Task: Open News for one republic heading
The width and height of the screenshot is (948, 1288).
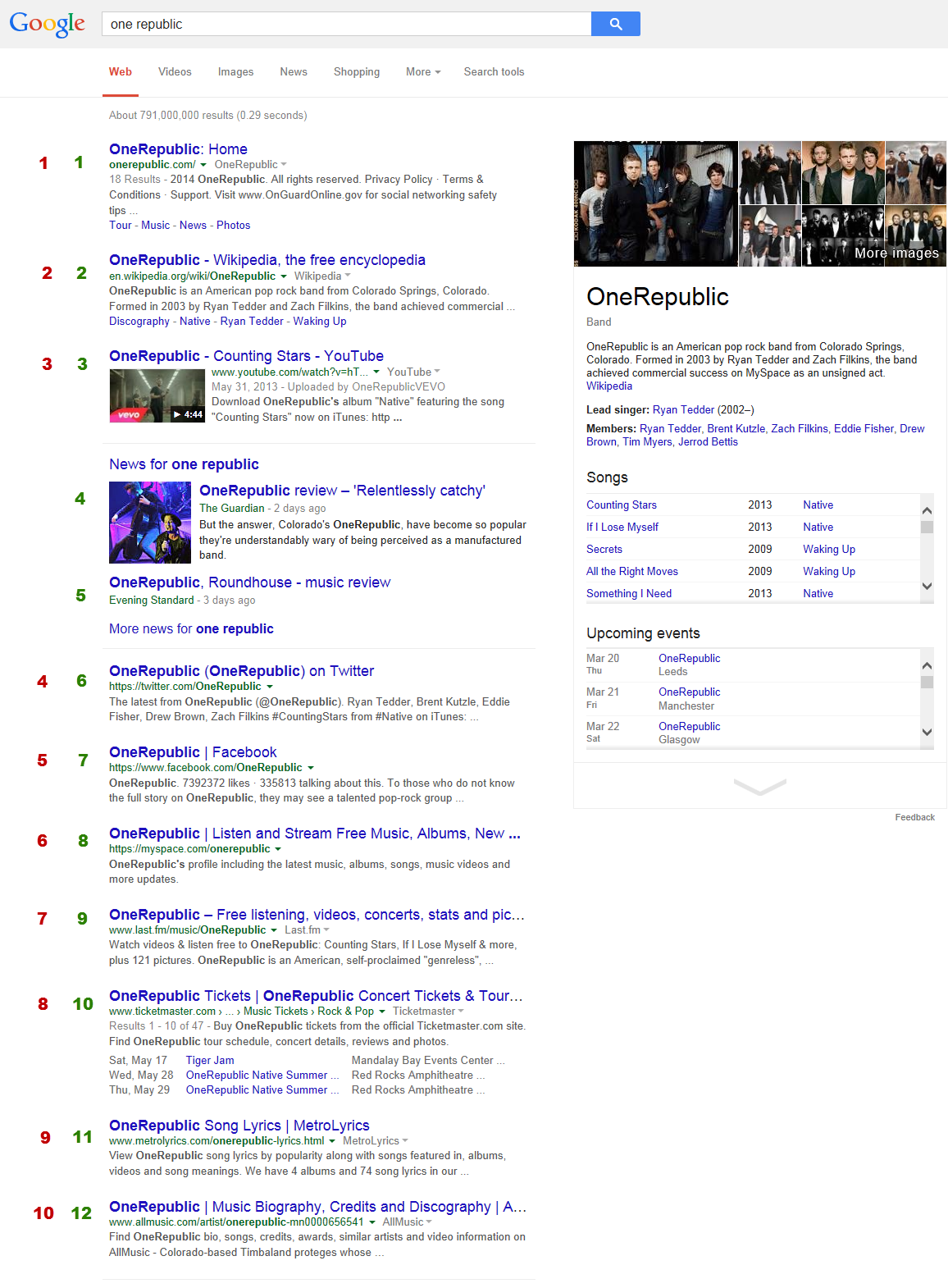Action: click(x=184, y=464)
